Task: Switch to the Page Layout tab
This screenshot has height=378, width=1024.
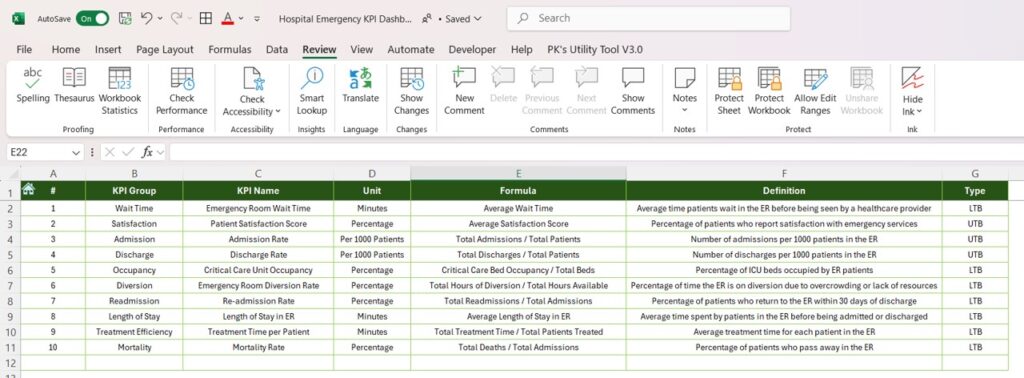Action: coord(165,49)
